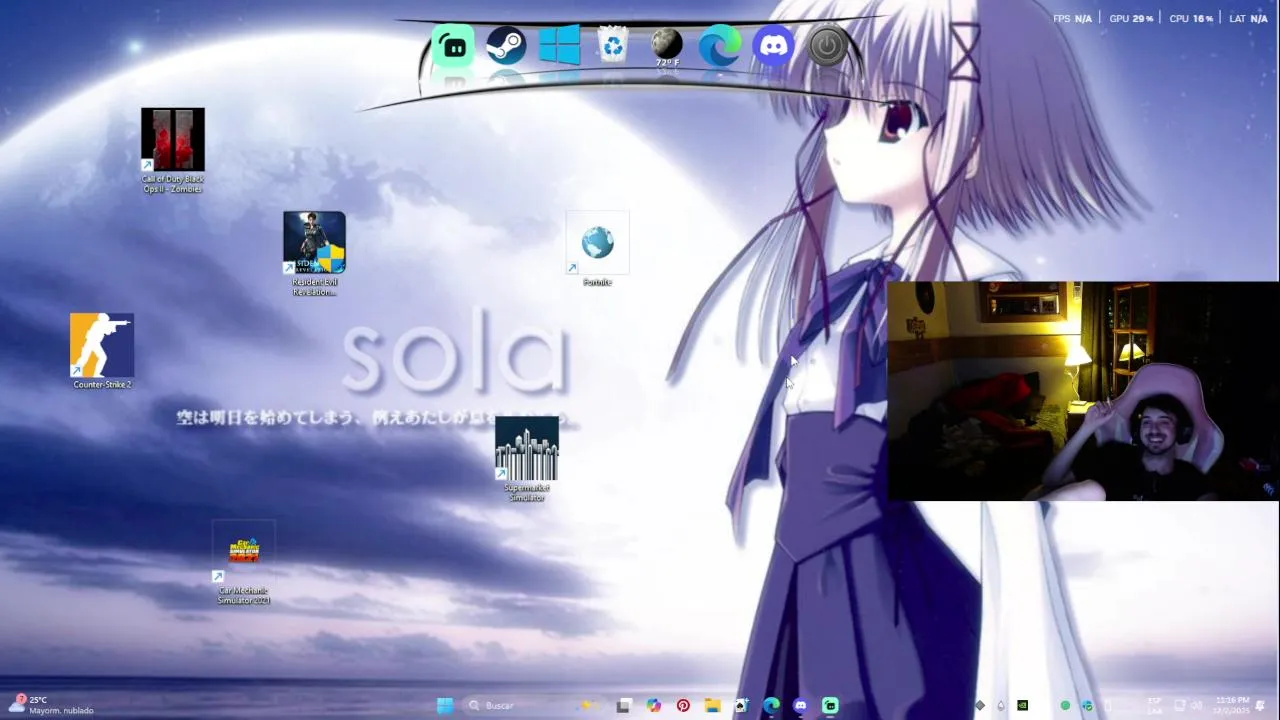Select the Car Mechanic Simulator 2021 shortcut

pos(244,564)
